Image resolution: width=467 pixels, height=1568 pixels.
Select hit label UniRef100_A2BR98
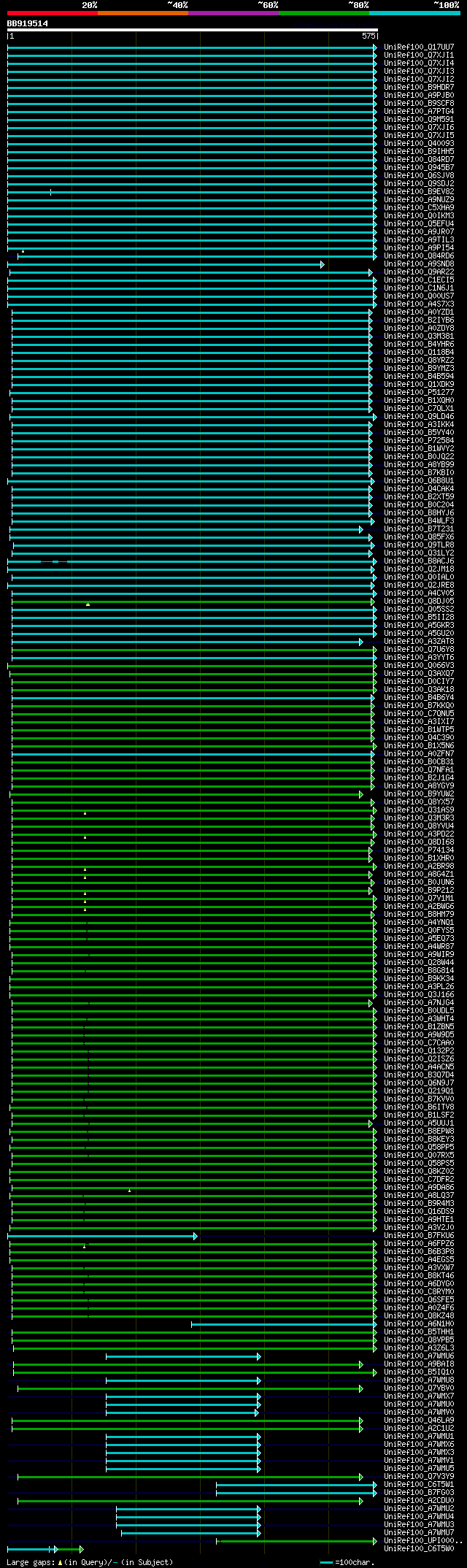click(419, 866)
